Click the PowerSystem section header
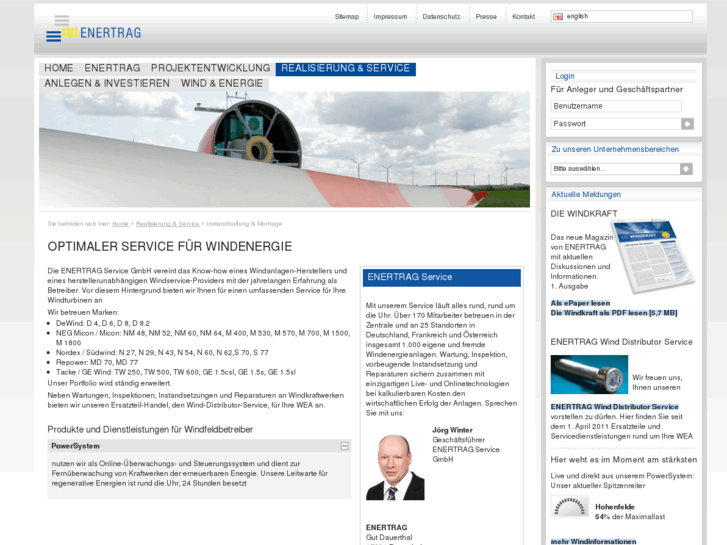This screenshot has height=545, width=727. point(199,446)
